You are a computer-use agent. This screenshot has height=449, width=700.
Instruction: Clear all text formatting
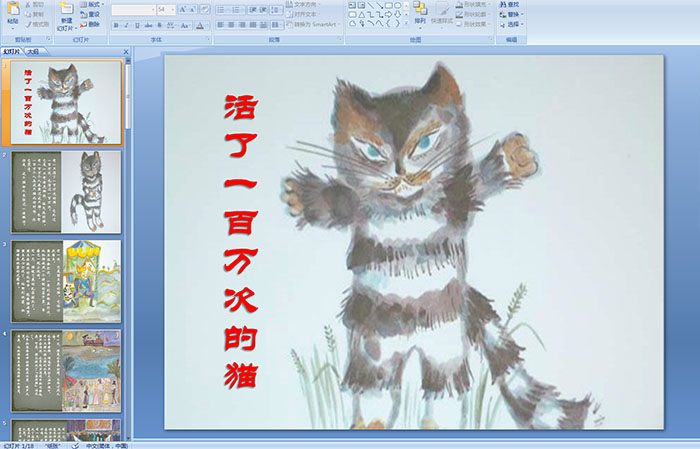pos(204,9)
